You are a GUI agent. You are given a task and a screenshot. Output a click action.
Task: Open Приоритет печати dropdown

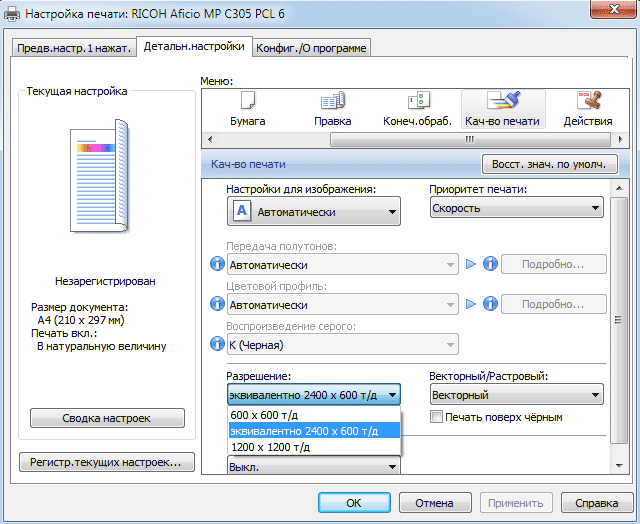pyautogui.click(x=516, y=208)
